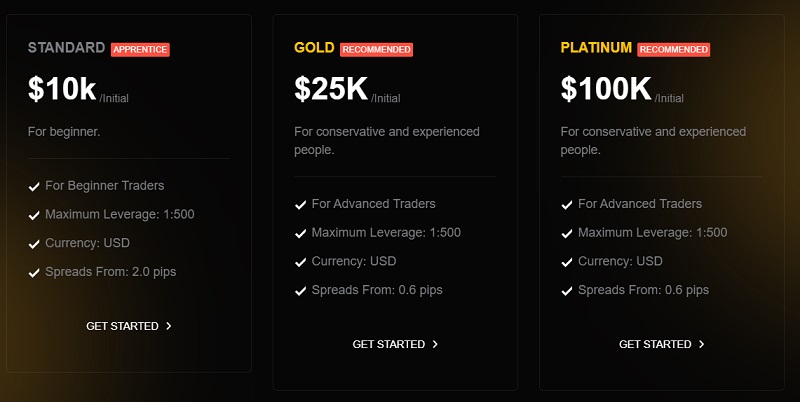This screenshot has height=402, width=800.
Task: Click the GOLD plan title
Action: point(314,48)
